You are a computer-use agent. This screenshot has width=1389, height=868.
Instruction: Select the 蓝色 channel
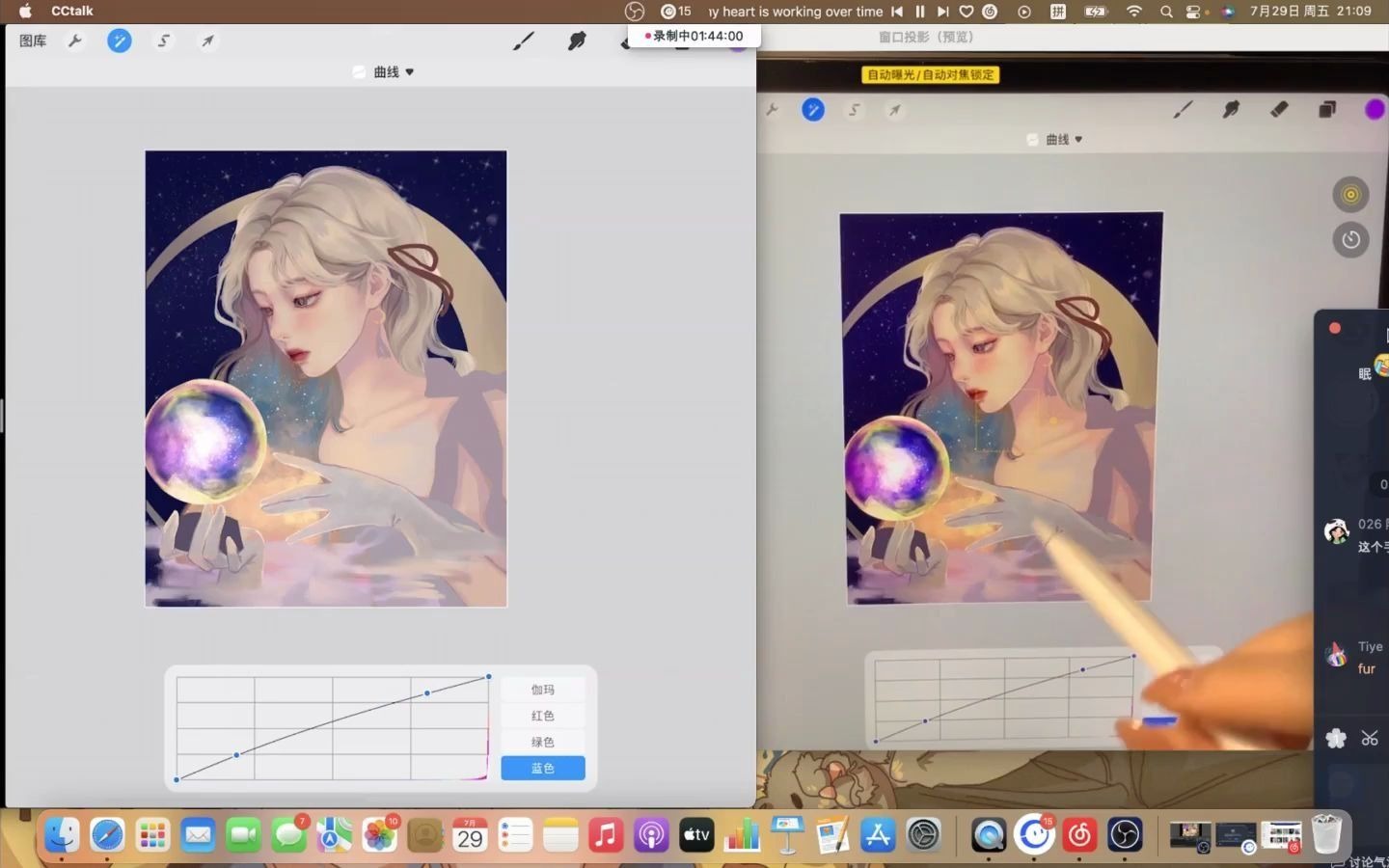click(x=543, y=768)
